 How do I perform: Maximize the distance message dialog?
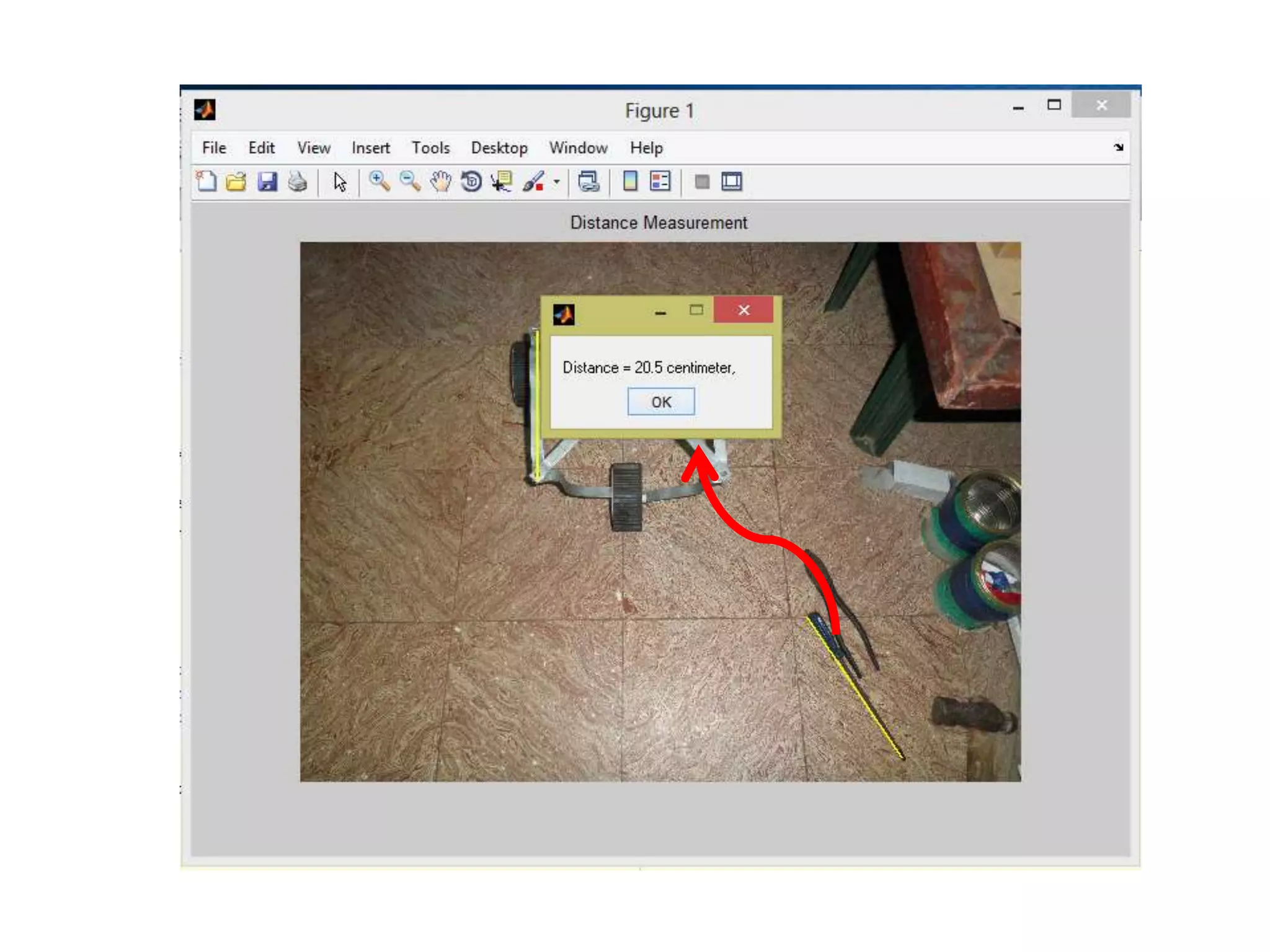pos(696,310)
